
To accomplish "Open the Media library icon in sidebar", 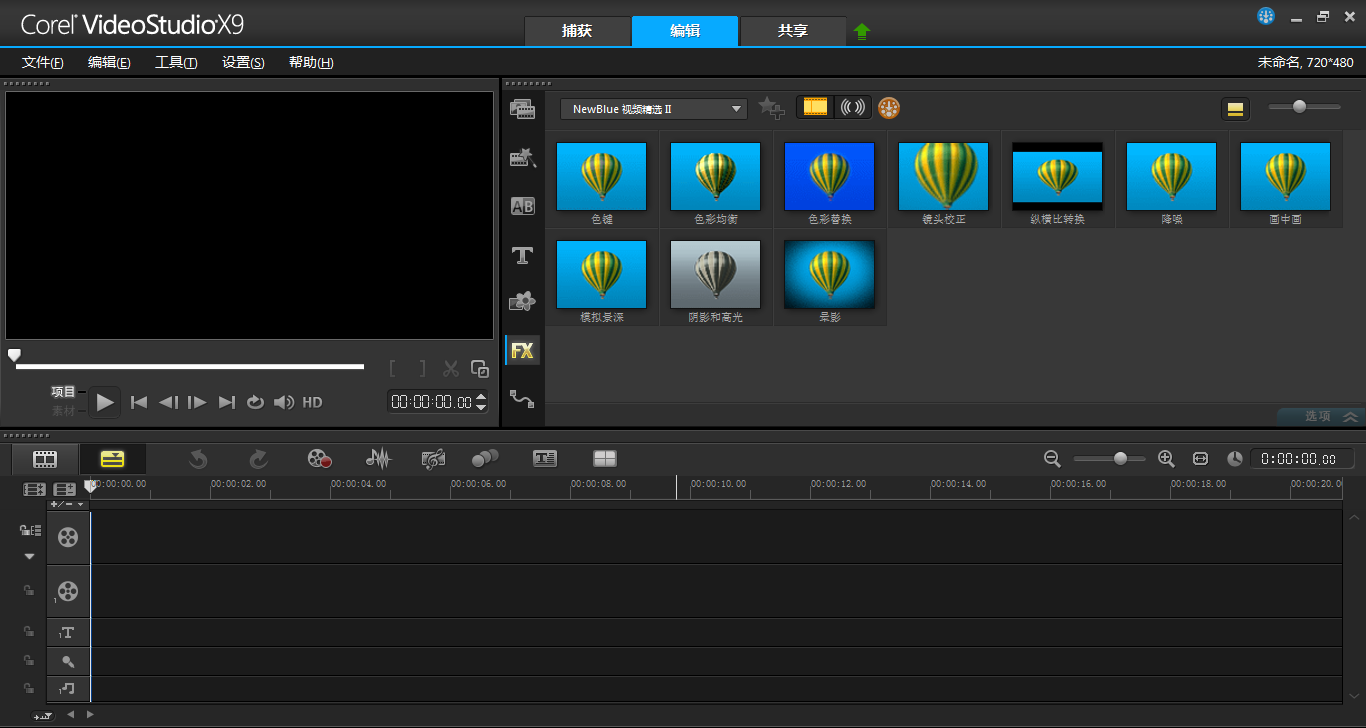I will point(522,109).
